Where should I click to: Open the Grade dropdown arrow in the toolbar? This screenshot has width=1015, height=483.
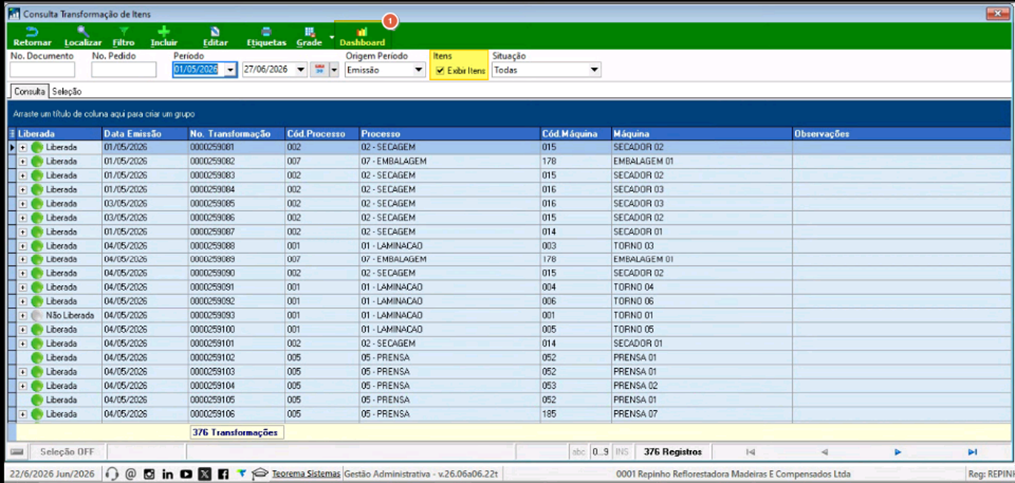331,37
